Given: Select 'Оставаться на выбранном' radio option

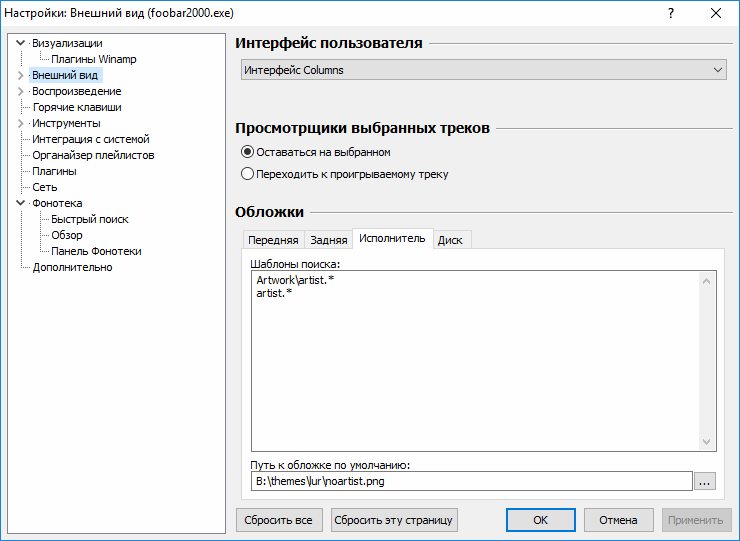Looking at the screenshot, I should tap(248, 152).
